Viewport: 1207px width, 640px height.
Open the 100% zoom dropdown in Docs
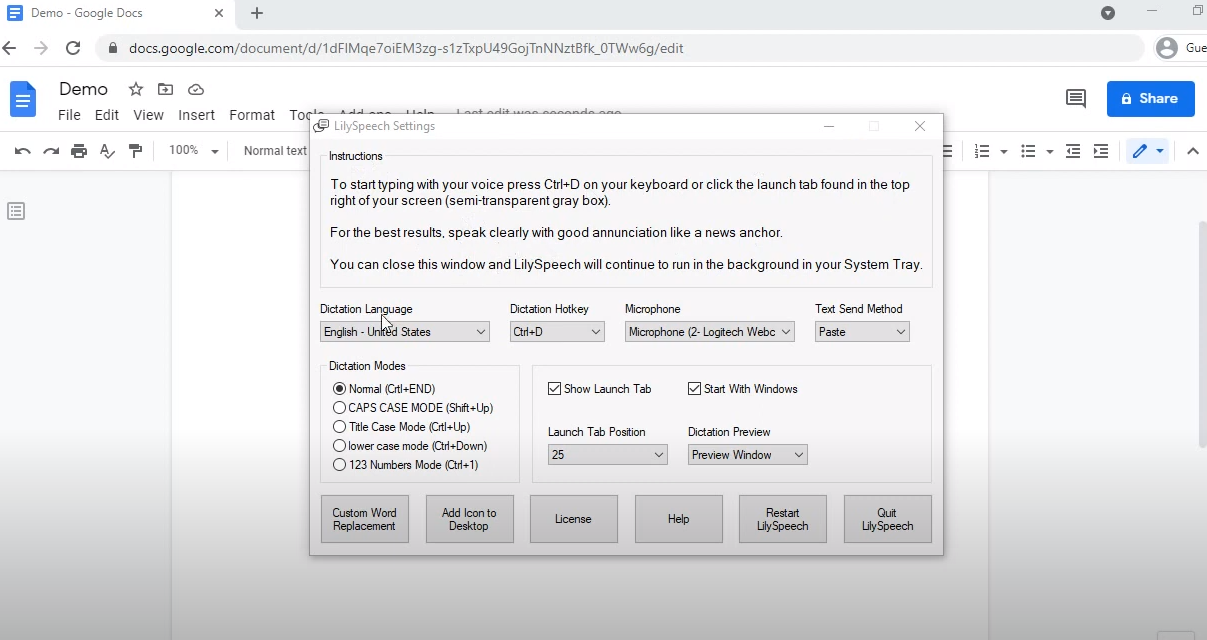coord(193,151)
